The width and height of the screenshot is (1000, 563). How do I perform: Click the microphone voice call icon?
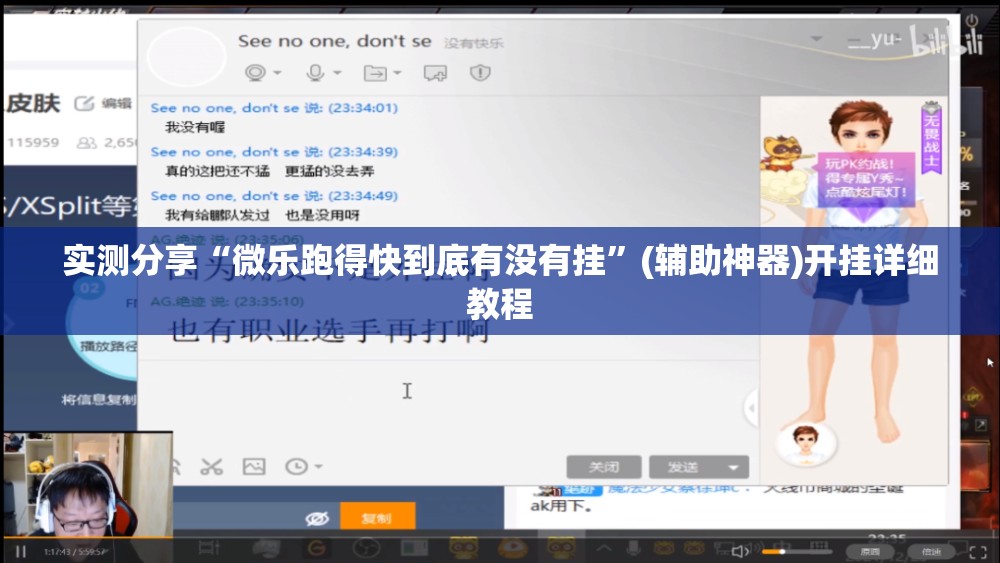(315, 73)
